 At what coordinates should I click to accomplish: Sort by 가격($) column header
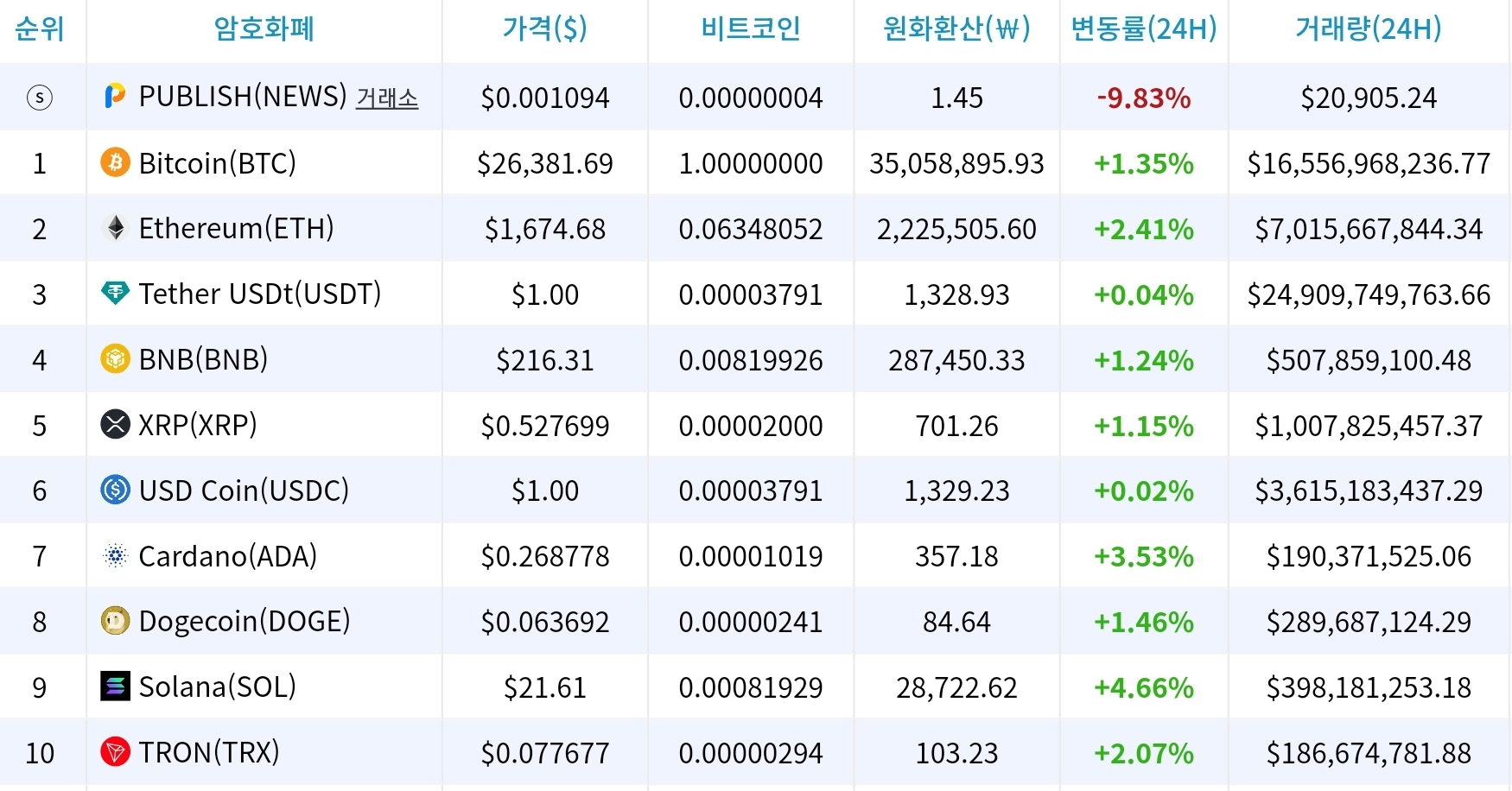click(x=545, y=28)
